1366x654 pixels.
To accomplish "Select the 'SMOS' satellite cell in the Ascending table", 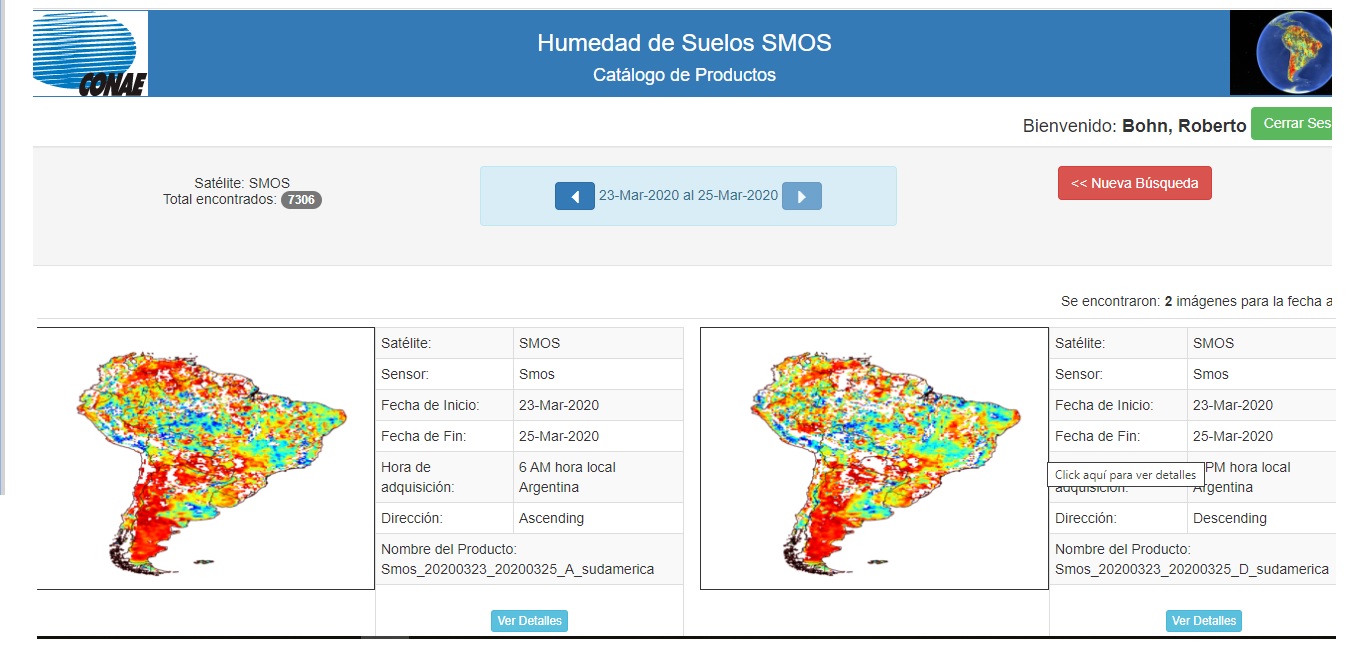I will coord(598,343).
